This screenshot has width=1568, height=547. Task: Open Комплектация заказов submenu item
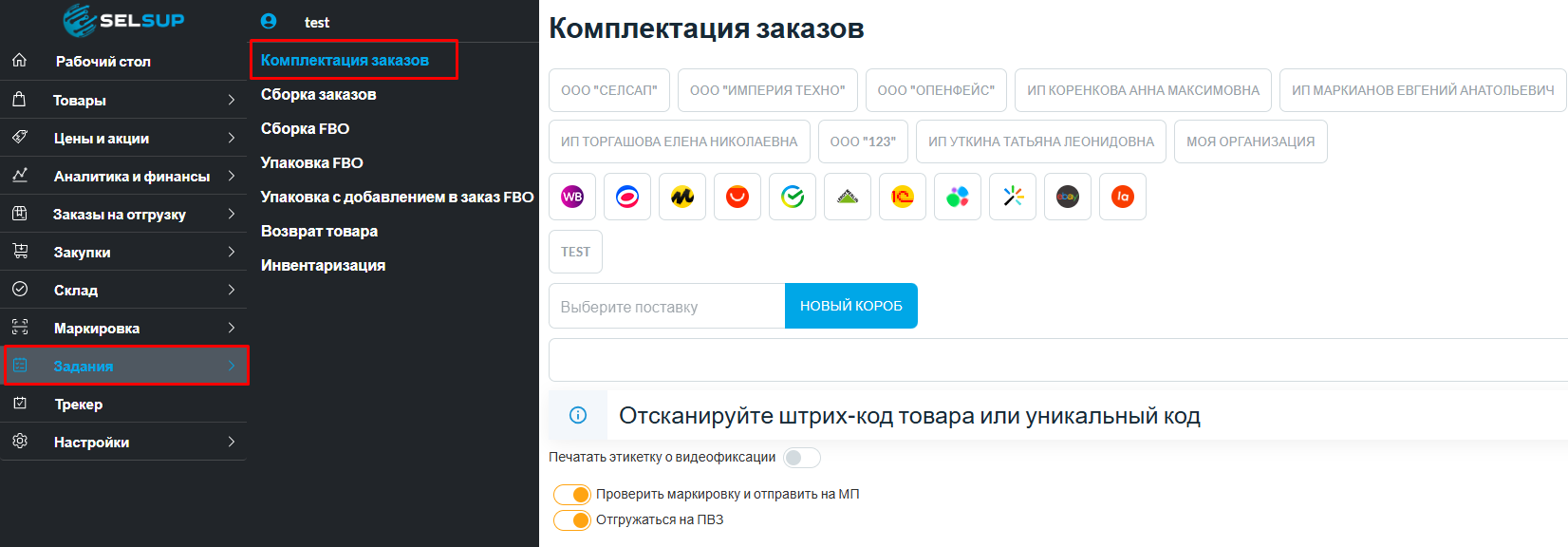point(345,60)
